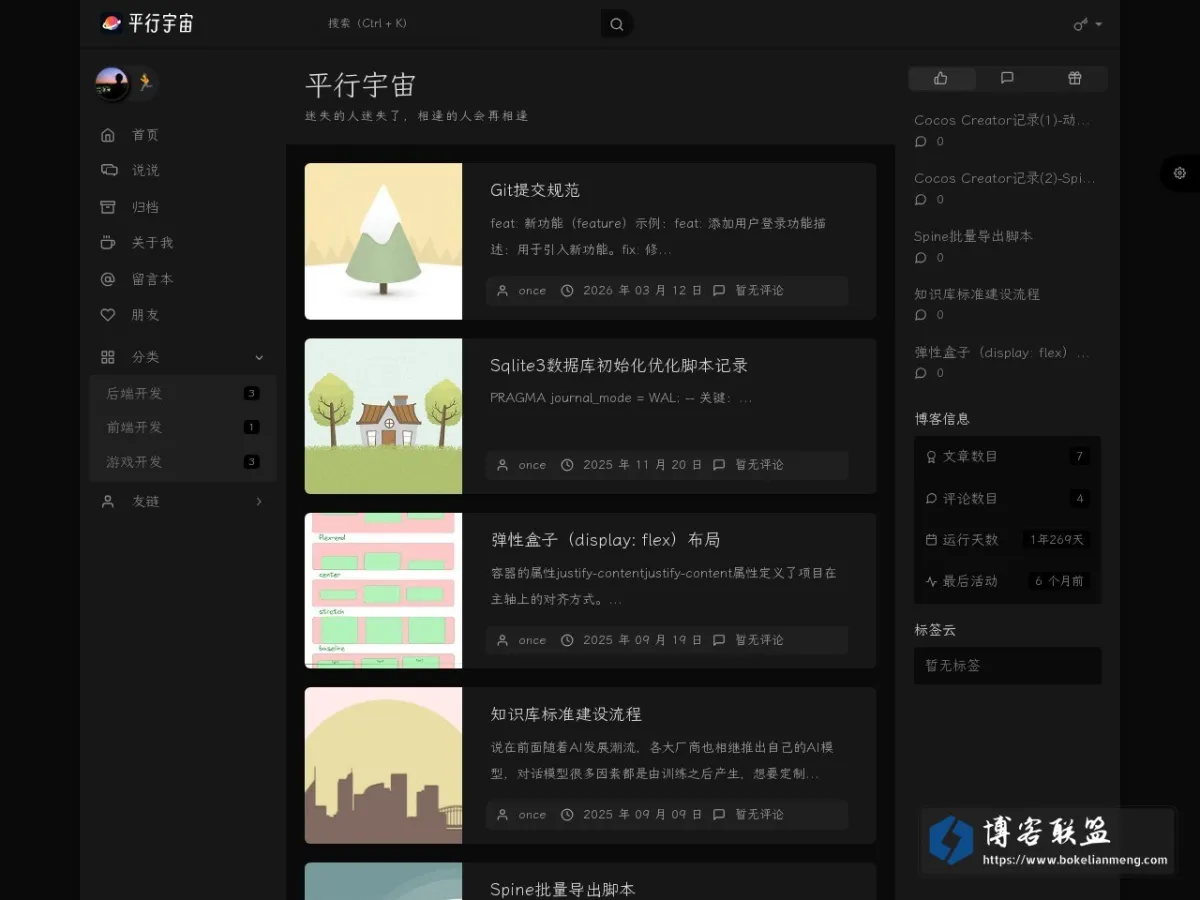Click the 文章数目 row in 博客信息
Screen dimensions: 1200x900
point(1007,457)
